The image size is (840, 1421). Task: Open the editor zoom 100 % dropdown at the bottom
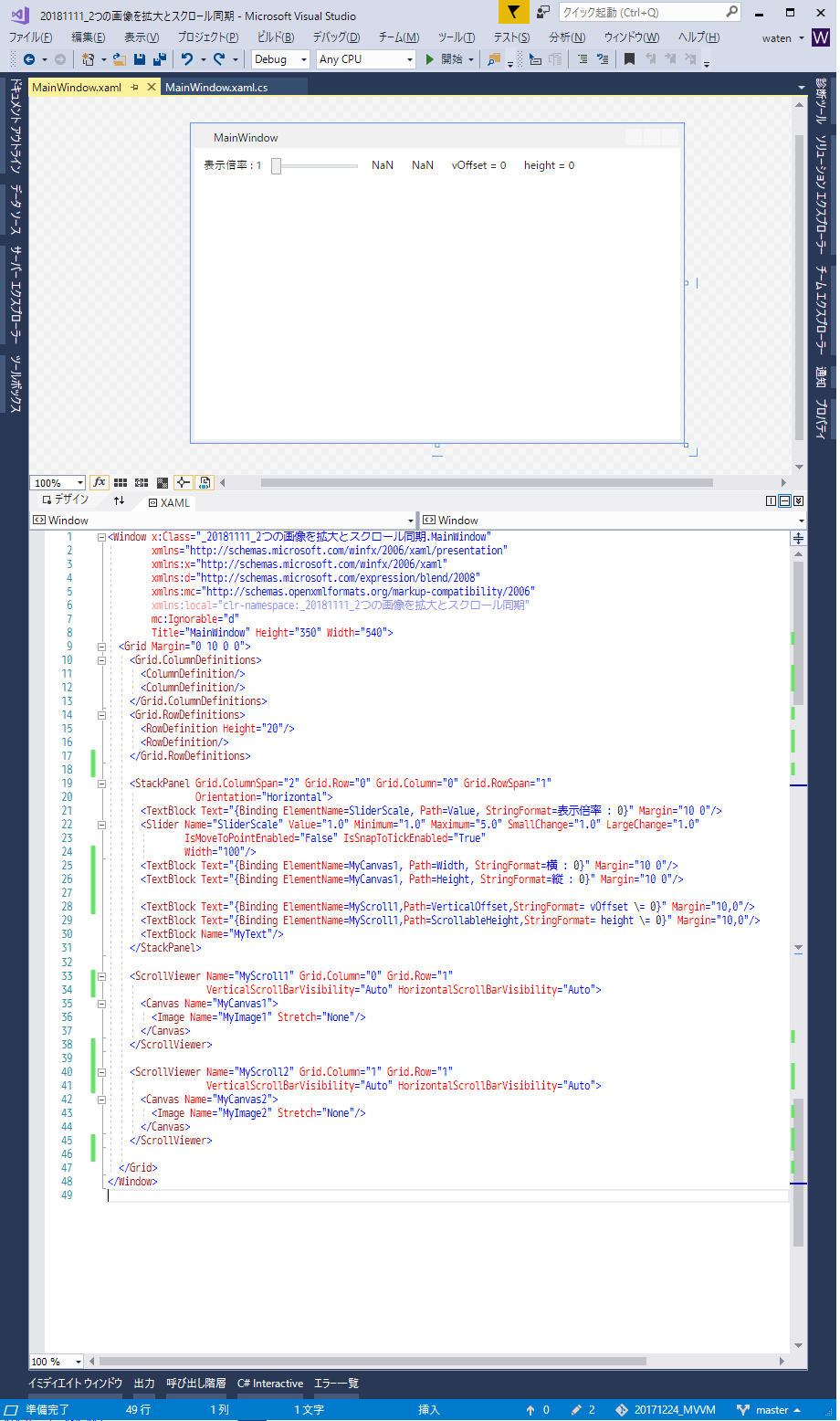pos(57,1361)
